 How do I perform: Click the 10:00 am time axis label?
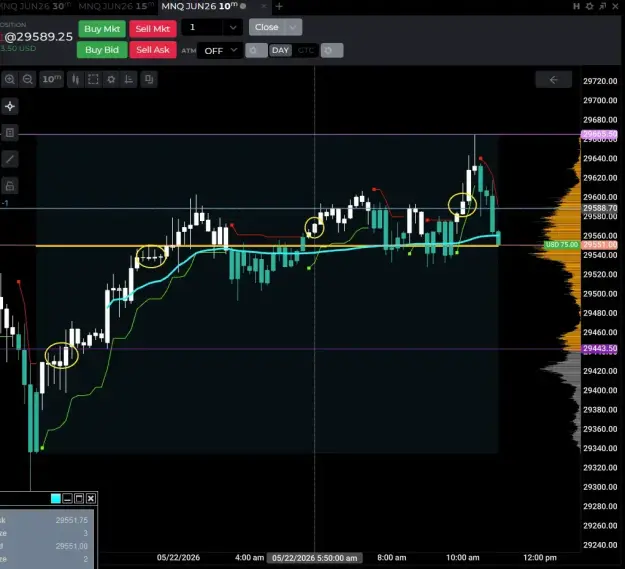[462, 557]
